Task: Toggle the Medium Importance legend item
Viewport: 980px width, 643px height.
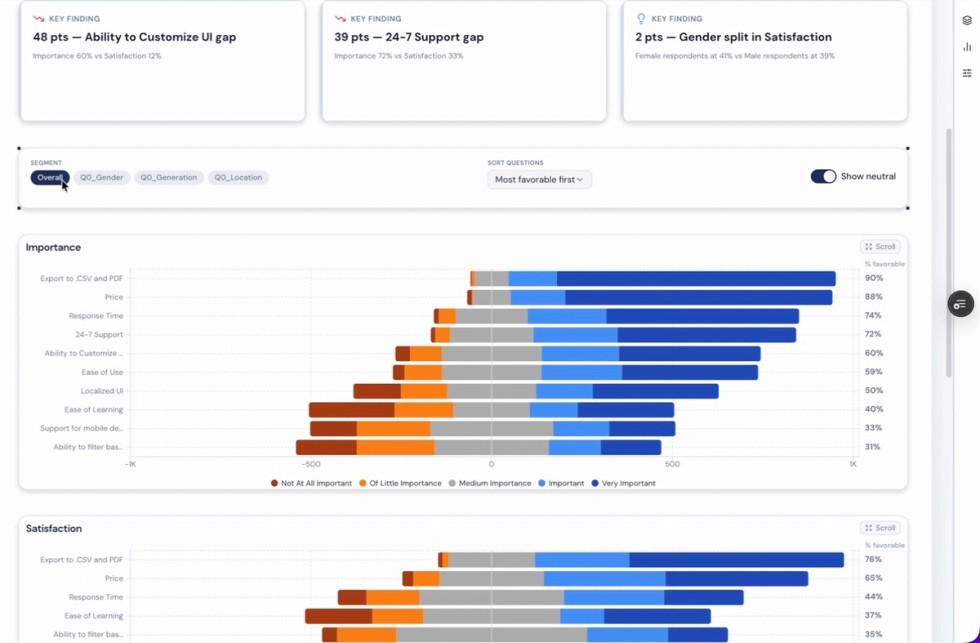Action: pos(490,483)
